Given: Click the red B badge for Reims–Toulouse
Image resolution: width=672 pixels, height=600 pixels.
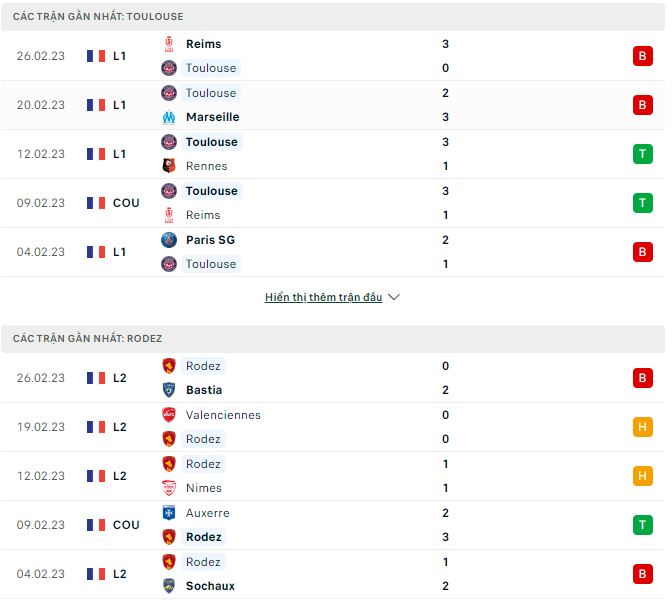Looking at the screenshot, I should [x=642, y=56].
